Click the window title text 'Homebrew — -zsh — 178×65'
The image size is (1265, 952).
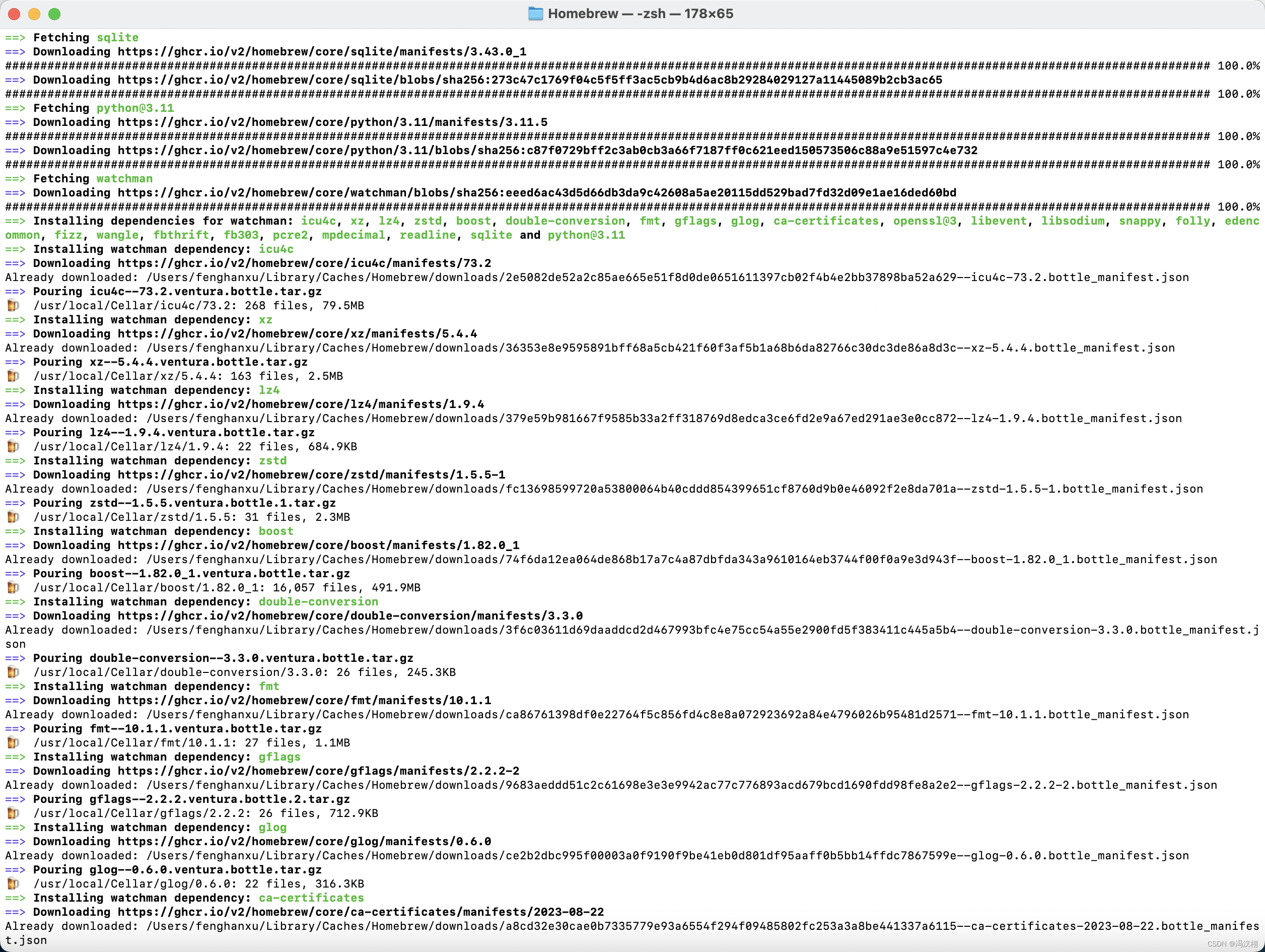640,14
